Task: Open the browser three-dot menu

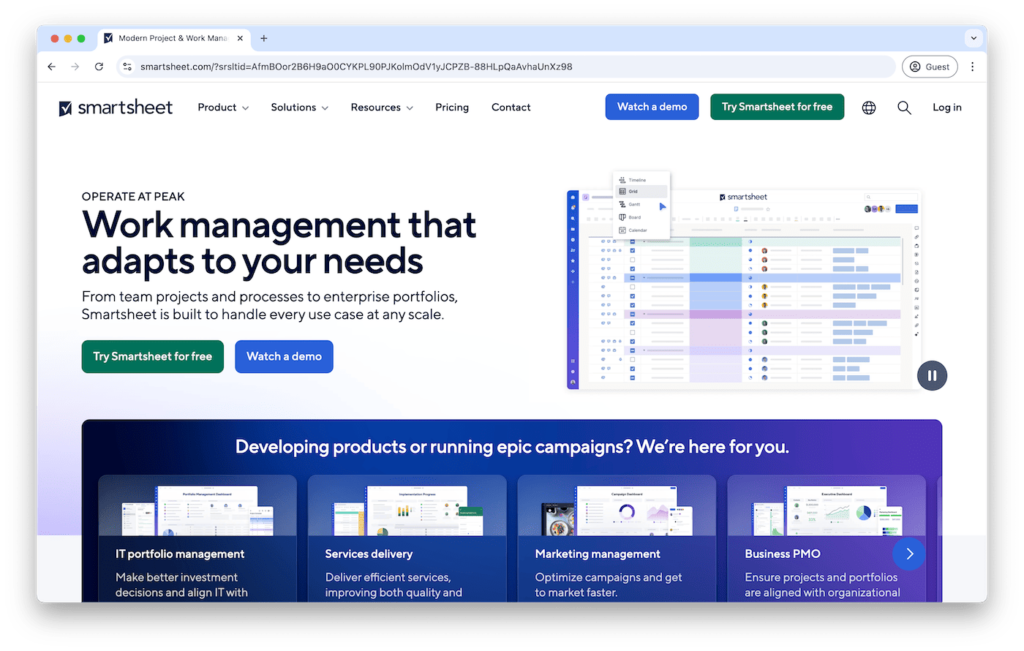Action: point(972,67)
